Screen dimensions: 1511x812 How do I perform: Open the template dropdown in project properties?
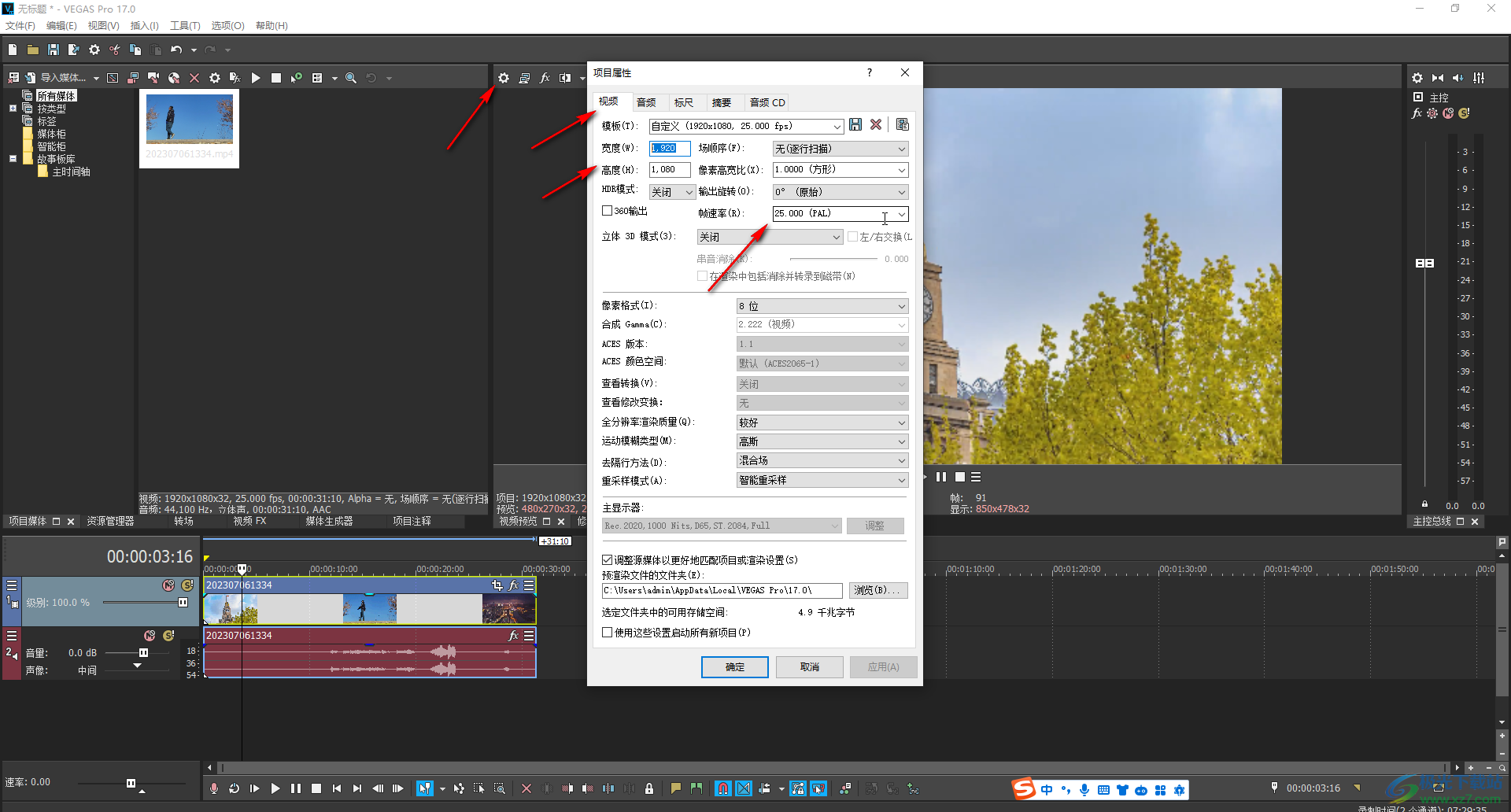click(837, 127)
